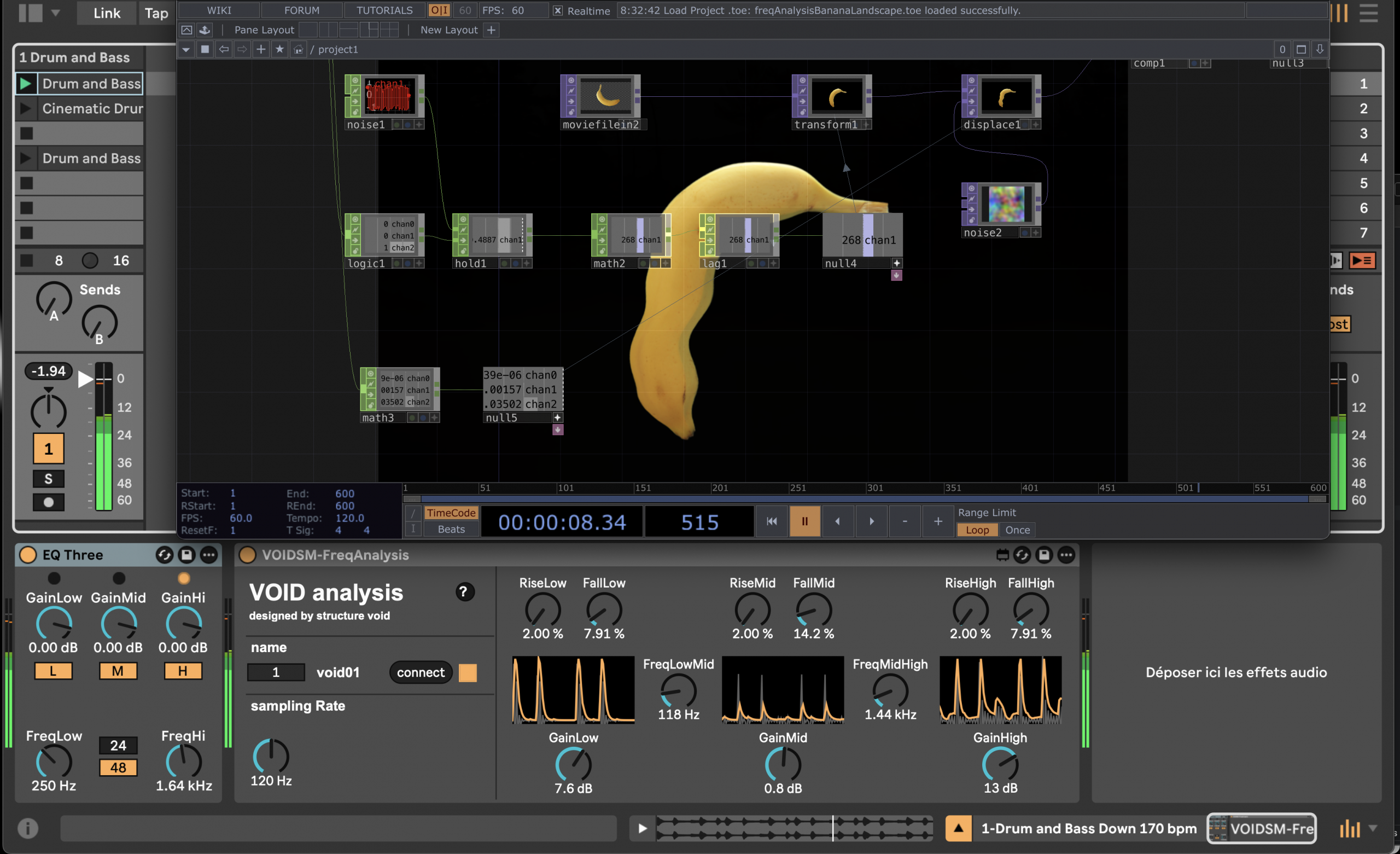
Task: Save EQ Three preset via disk icon
Action: (x=186, y=554)
